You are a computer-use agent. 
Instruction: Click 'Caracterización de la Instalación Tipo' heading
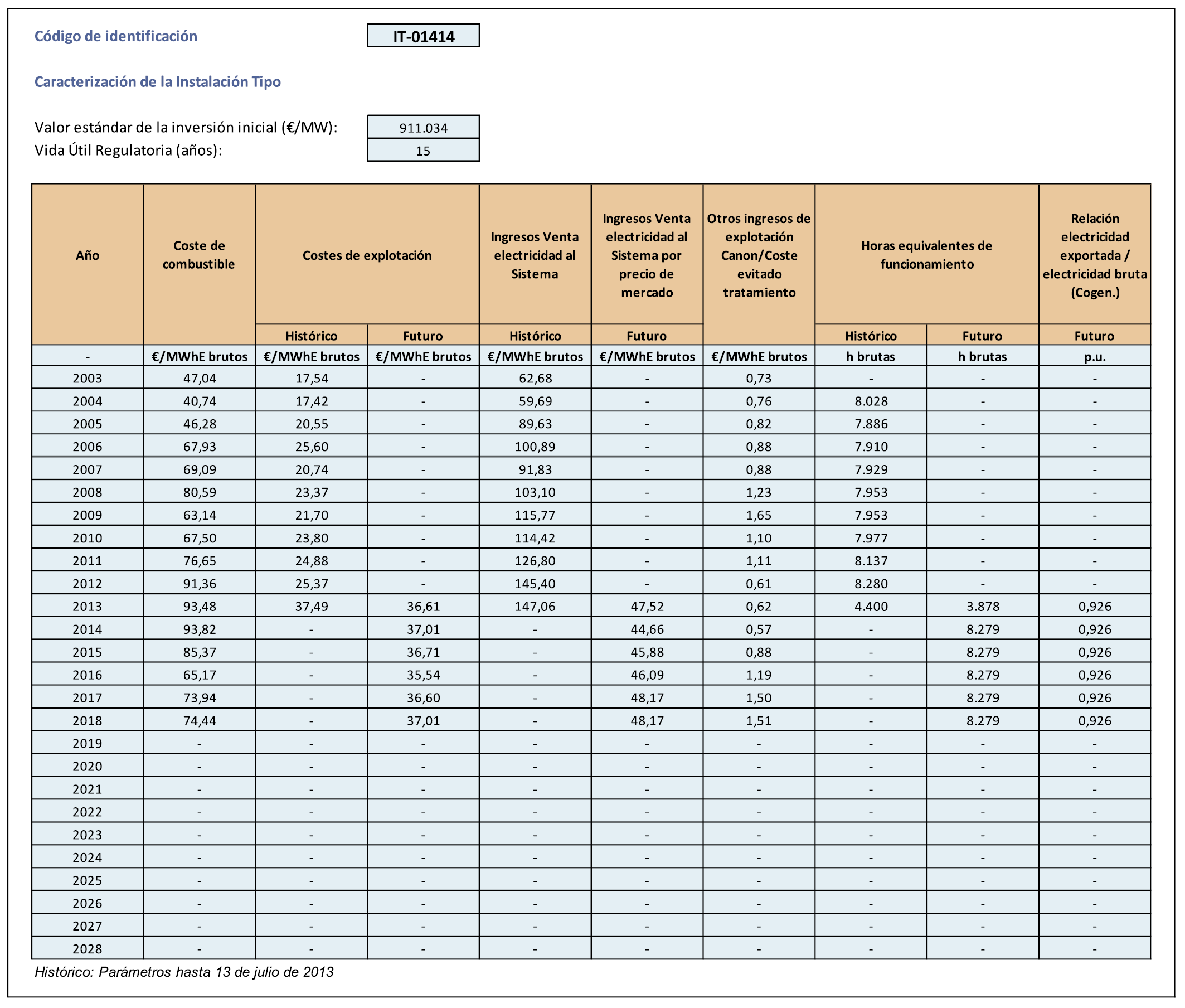tap(158, 82)
